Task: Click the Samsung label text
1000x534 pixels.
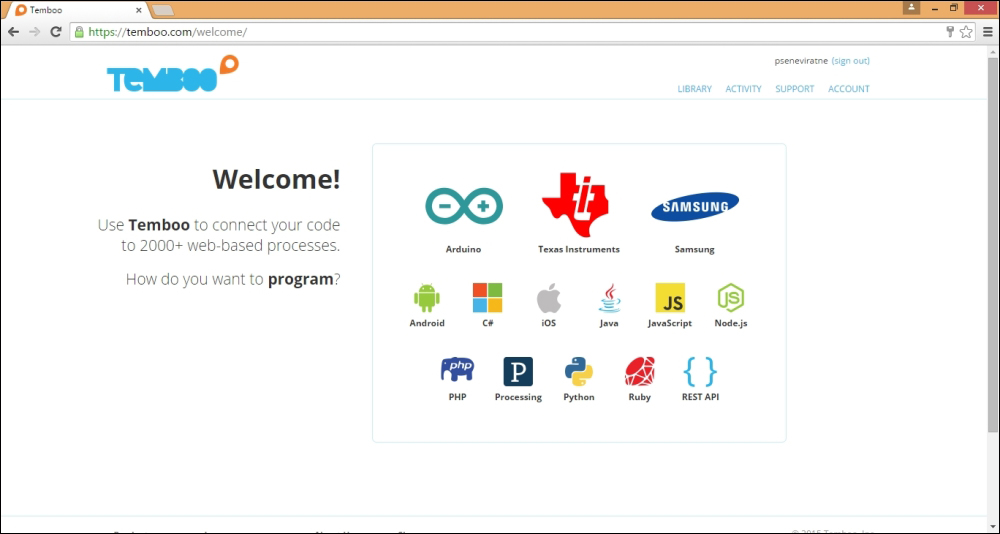Action: coord(695,249)
